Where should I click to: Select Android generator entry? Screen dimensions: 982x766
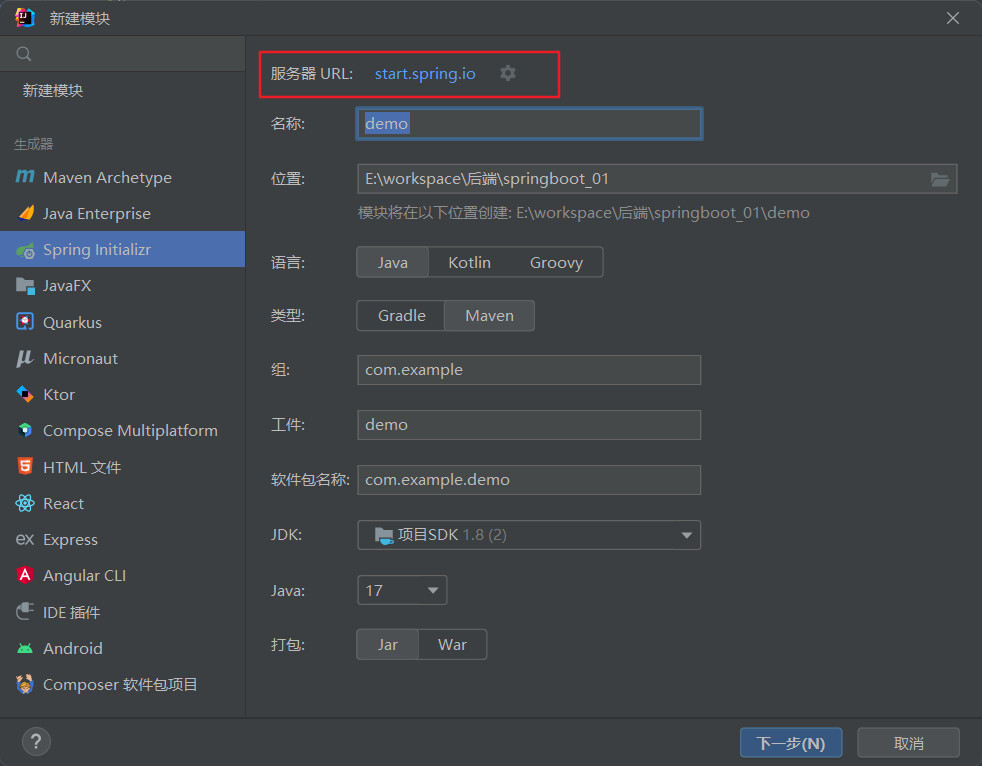coord(123,648)
